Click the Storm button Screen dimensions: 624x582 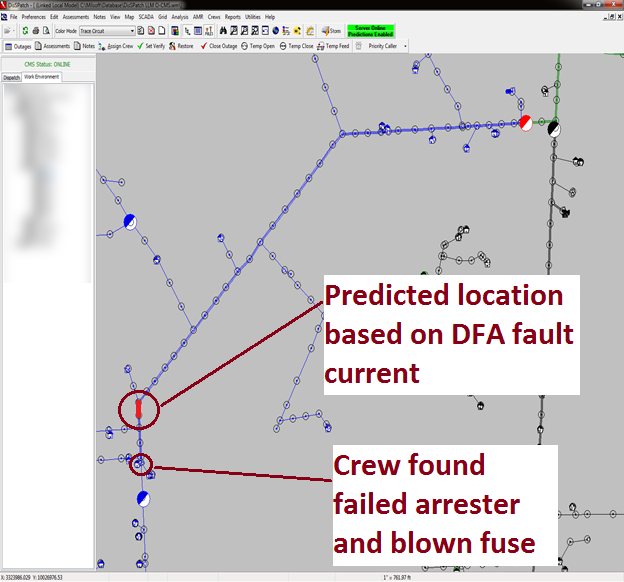[x=331, y=31]
